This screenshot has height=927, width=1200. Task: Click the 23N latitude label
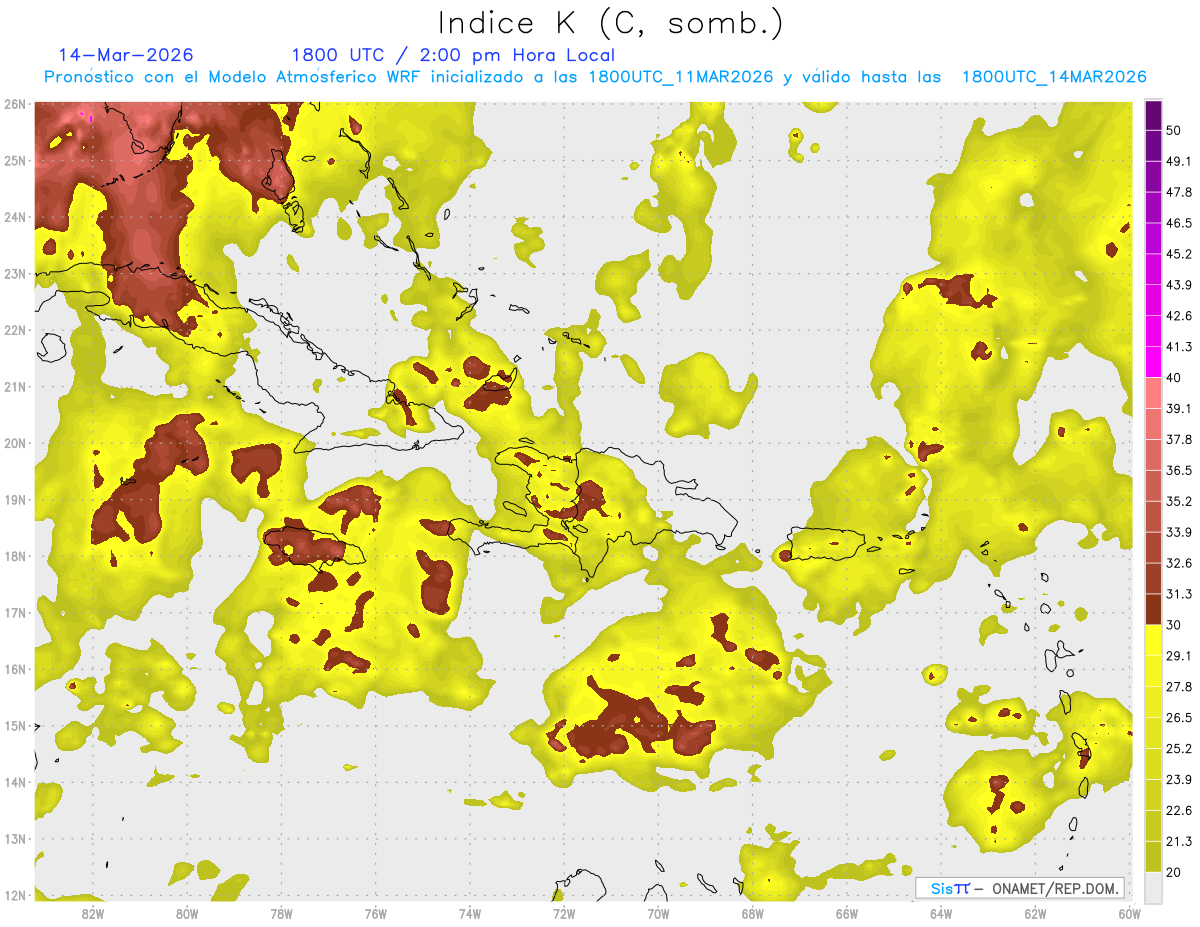(x=15, y=274)
